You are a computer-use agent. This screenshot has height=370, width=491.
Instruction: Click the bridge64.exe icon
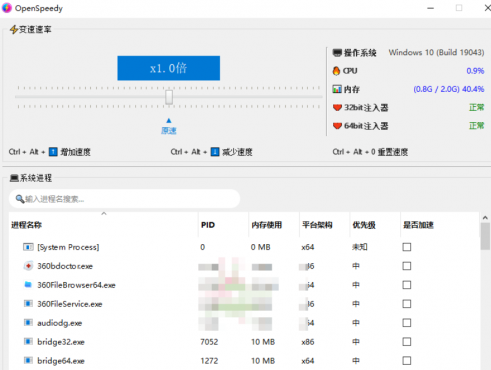coord(28,361)
